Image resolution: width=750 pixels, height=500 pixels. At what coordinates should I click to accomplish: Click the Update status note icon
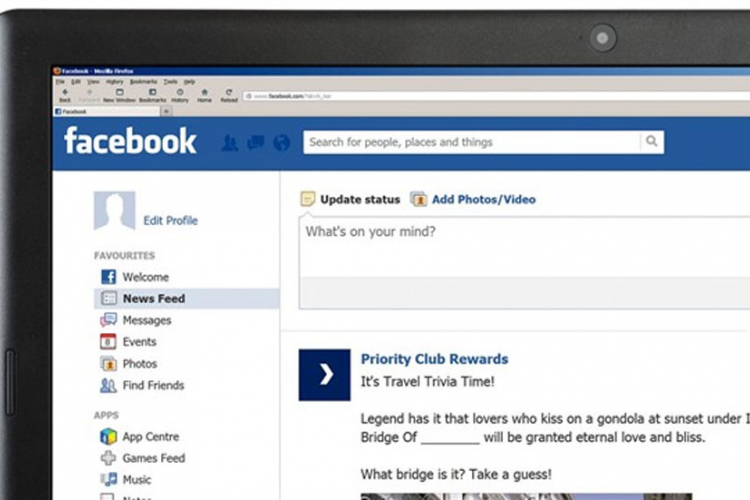[308, 198]
